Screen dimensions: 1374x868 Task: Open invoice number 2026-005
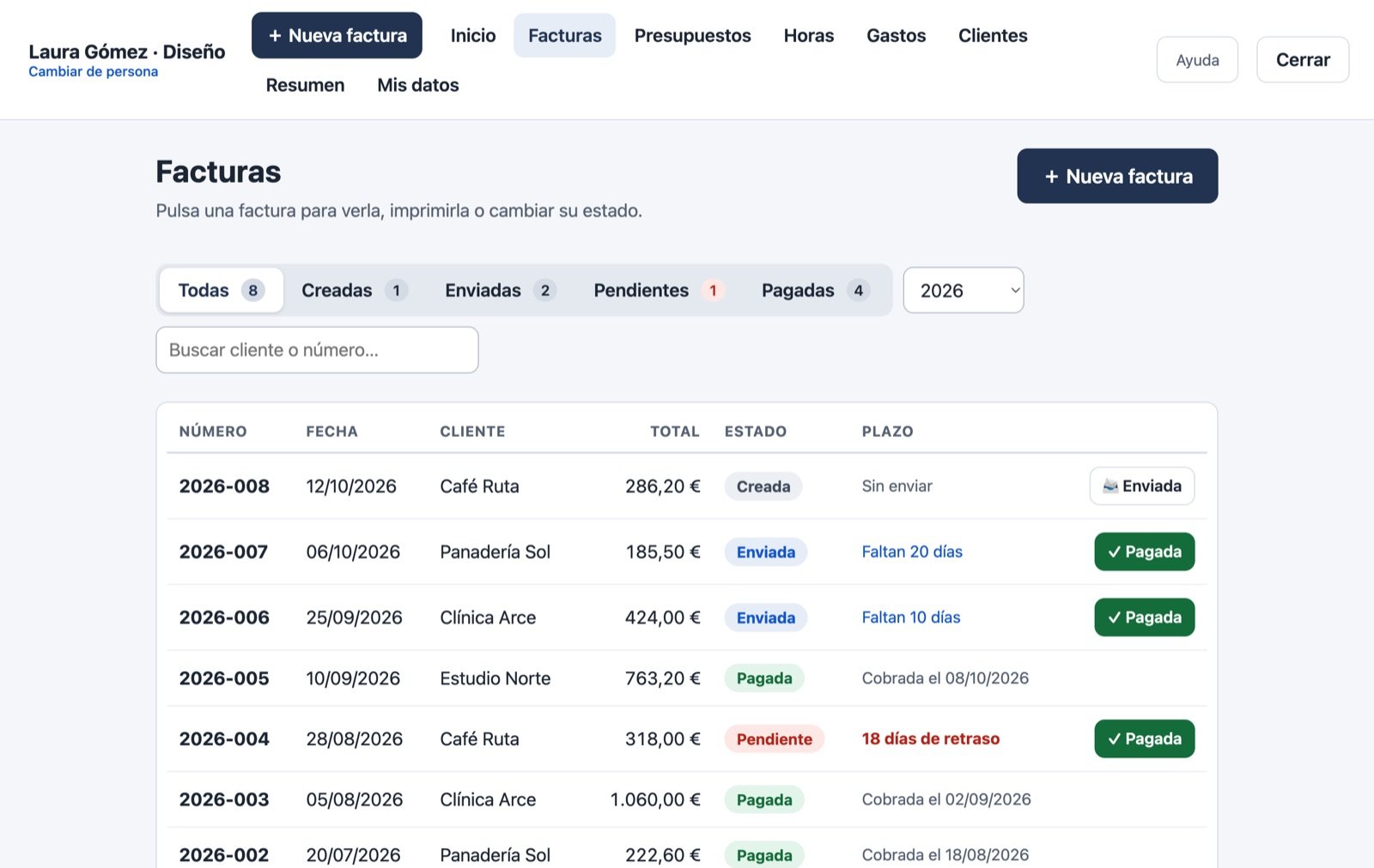(x=224, y=678)
